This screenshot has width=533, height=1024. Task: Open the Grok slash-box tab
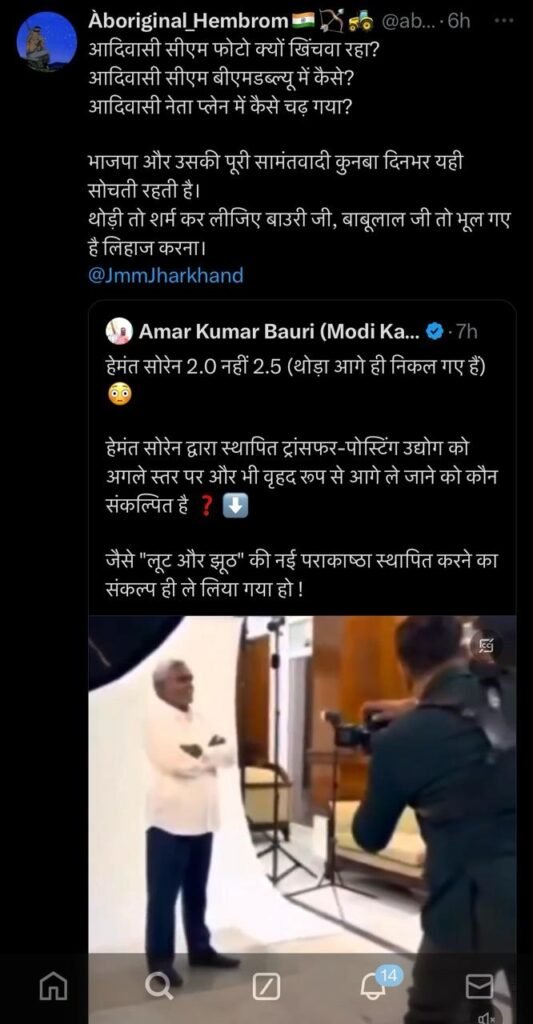[x=266, y=986]
